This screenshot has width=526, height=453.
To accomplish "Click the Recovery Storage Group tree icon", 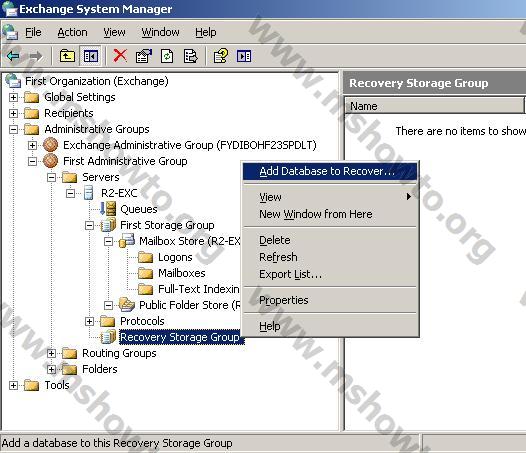I will pos(108,337).
